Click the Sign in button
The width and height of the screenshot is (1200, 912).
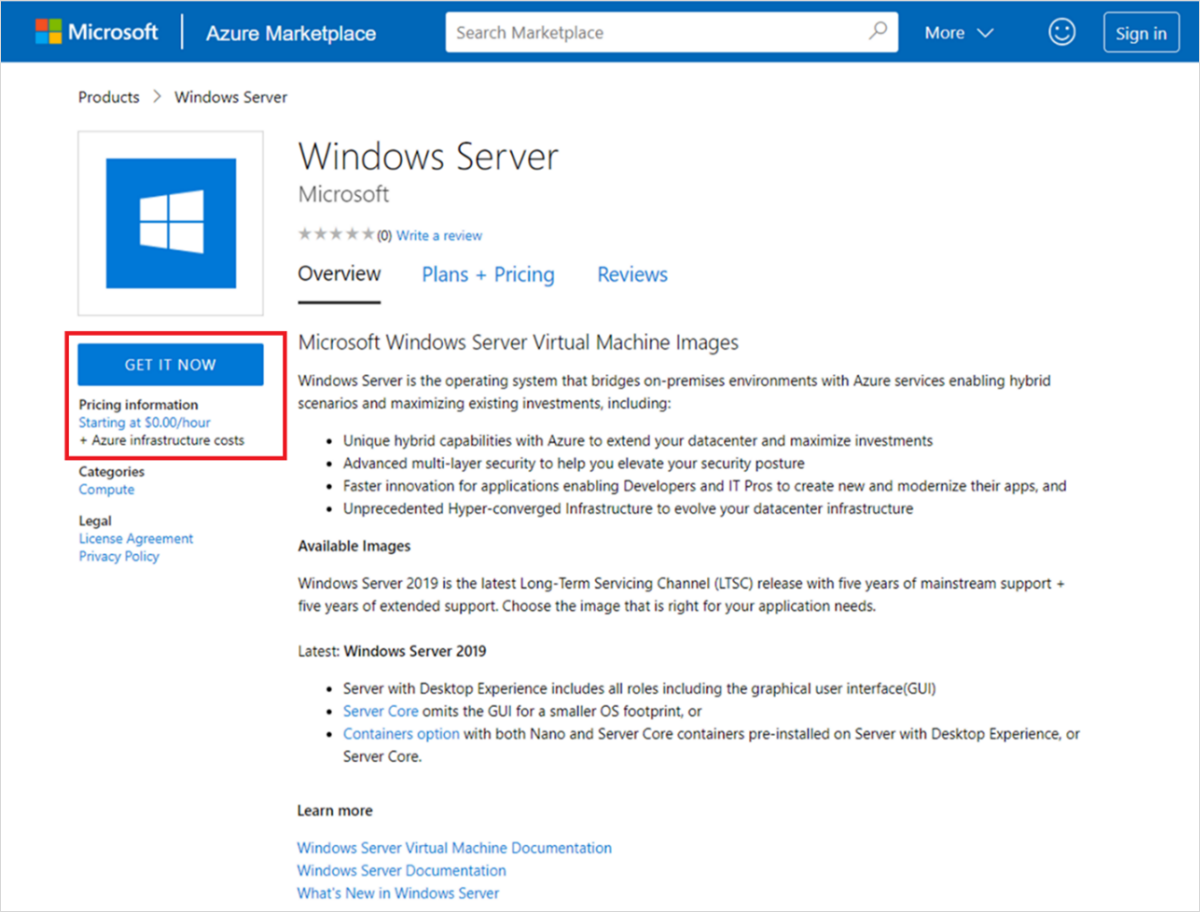(1141, 31)
